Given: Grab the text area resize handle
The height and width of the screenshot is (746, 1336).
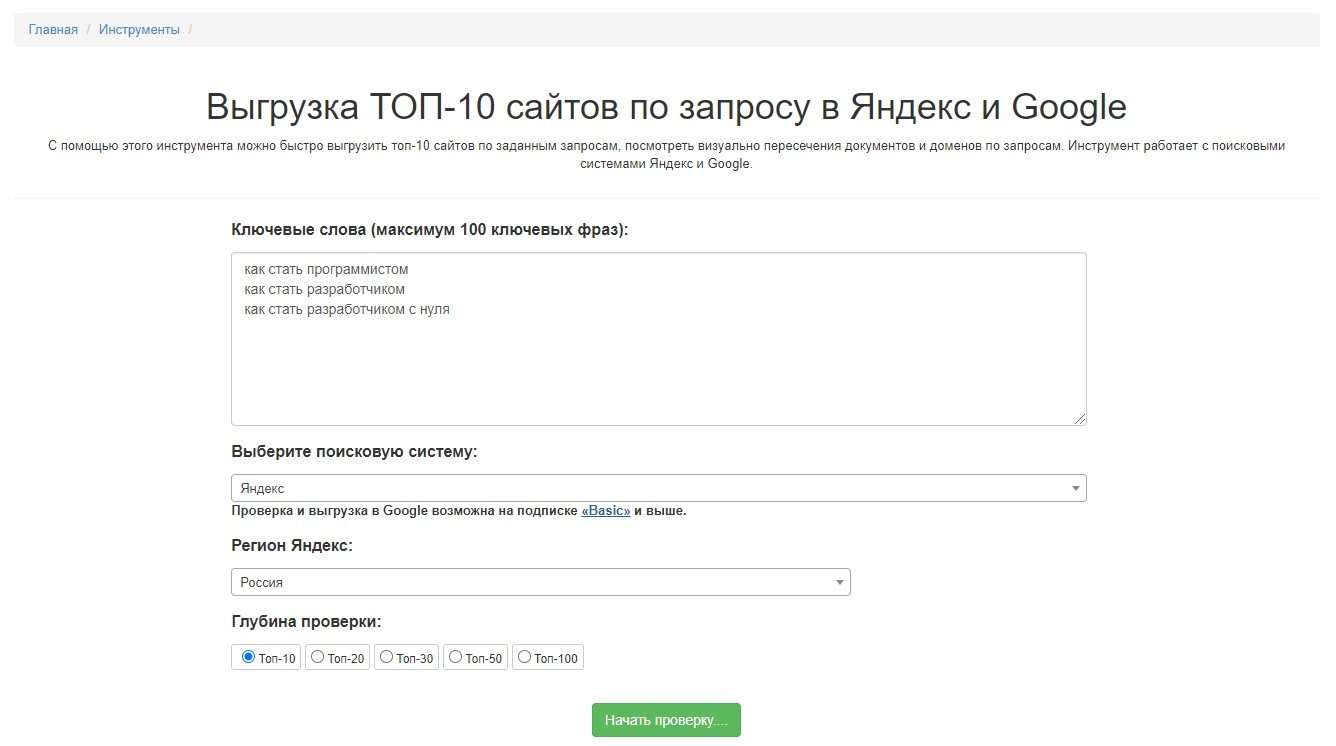Looking at the screenshot, I should point(1080,419).
